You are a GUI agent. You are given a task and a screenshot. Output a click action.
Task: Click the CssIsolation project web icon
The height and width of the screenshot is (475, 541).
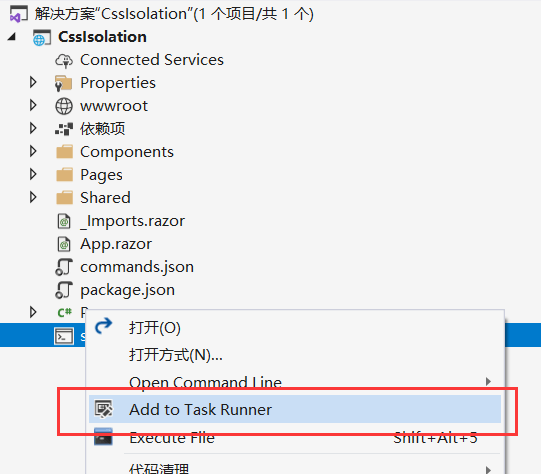pos(42,38)
